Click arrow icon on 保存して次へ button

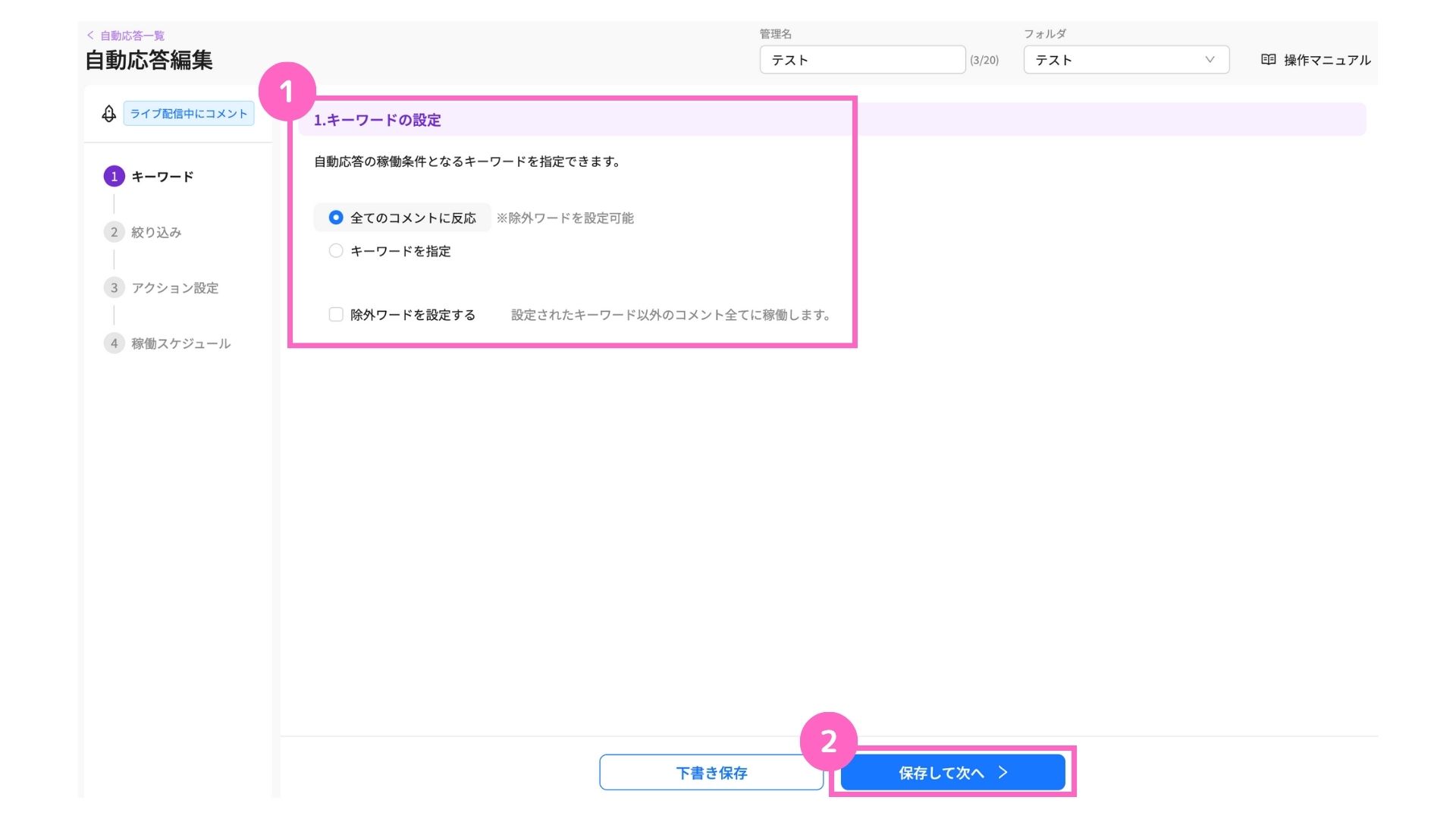[1003, 773]
